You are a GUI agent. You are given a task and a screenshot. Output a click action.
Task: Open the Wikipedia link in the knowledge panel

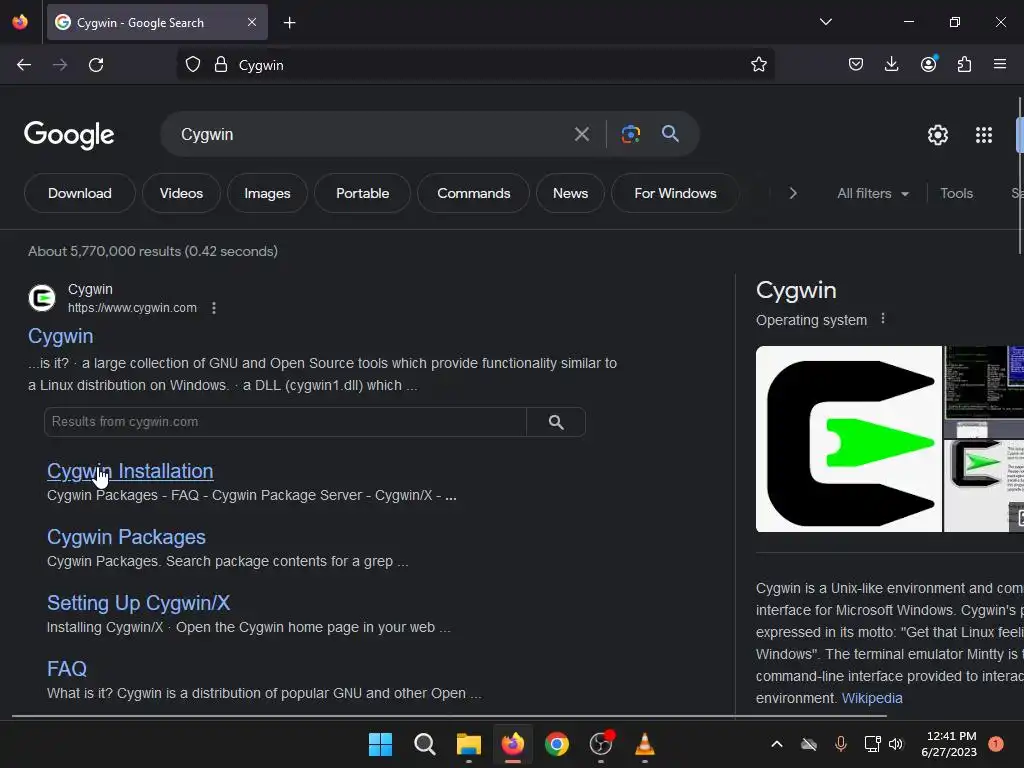872,698
